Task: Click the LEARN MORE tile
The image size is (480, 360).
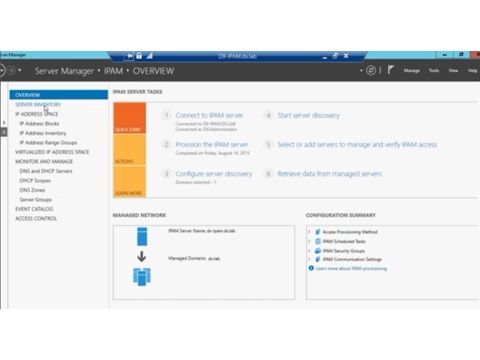Action: click(130, 181)
